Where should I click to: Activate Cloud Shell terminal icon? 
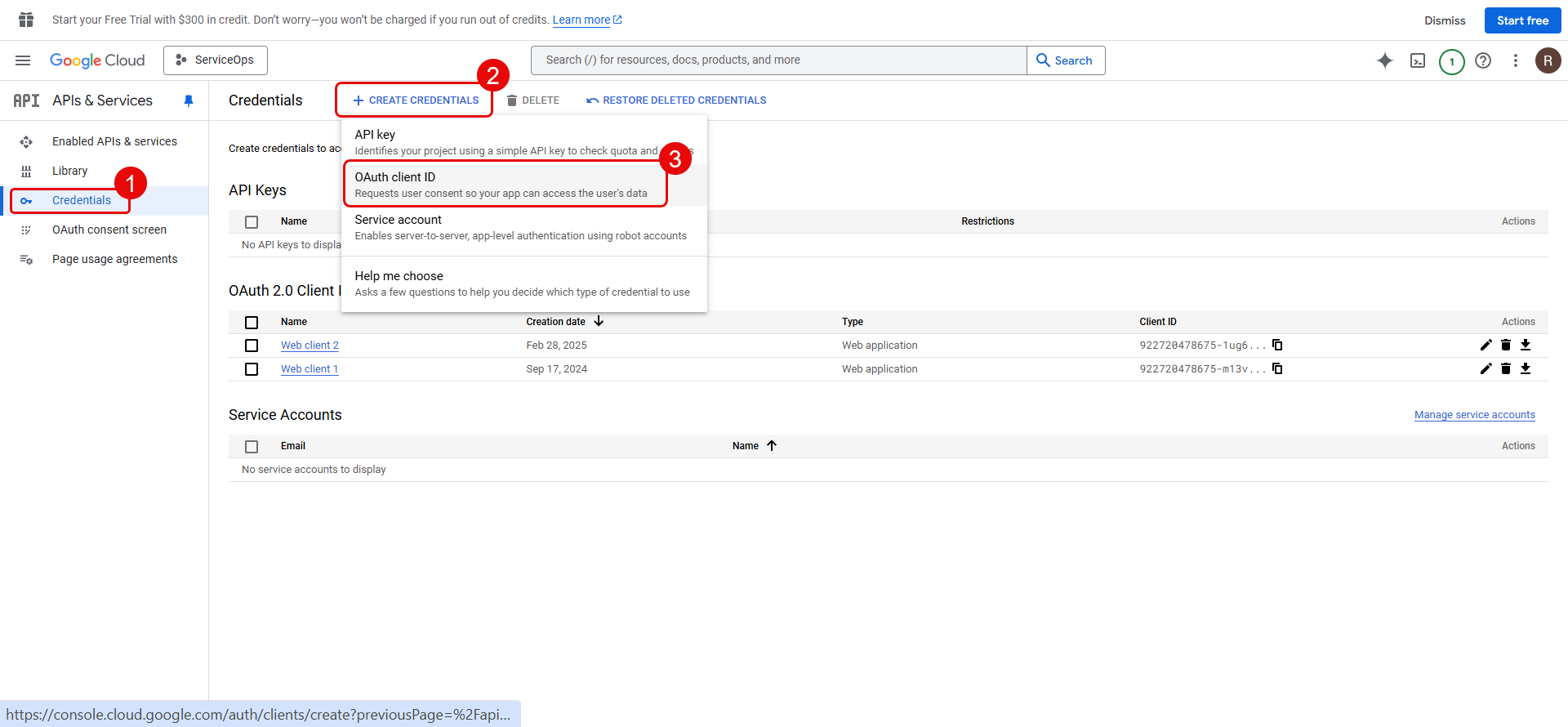(1418, 60)
